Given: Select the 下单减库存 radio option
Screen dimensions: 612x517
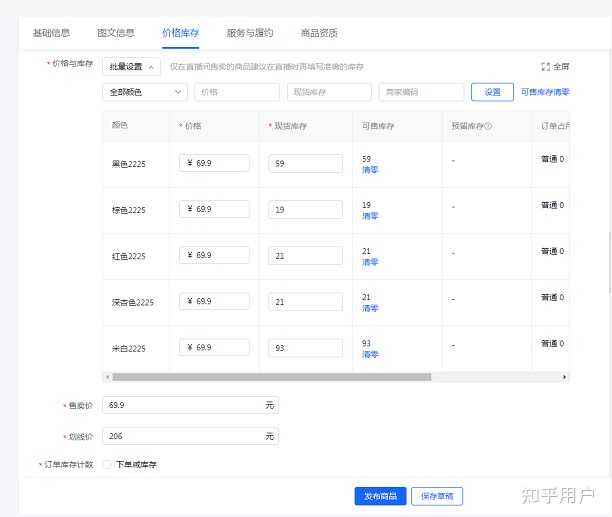Looking at the screenshot, I should (x=107, y=464).
